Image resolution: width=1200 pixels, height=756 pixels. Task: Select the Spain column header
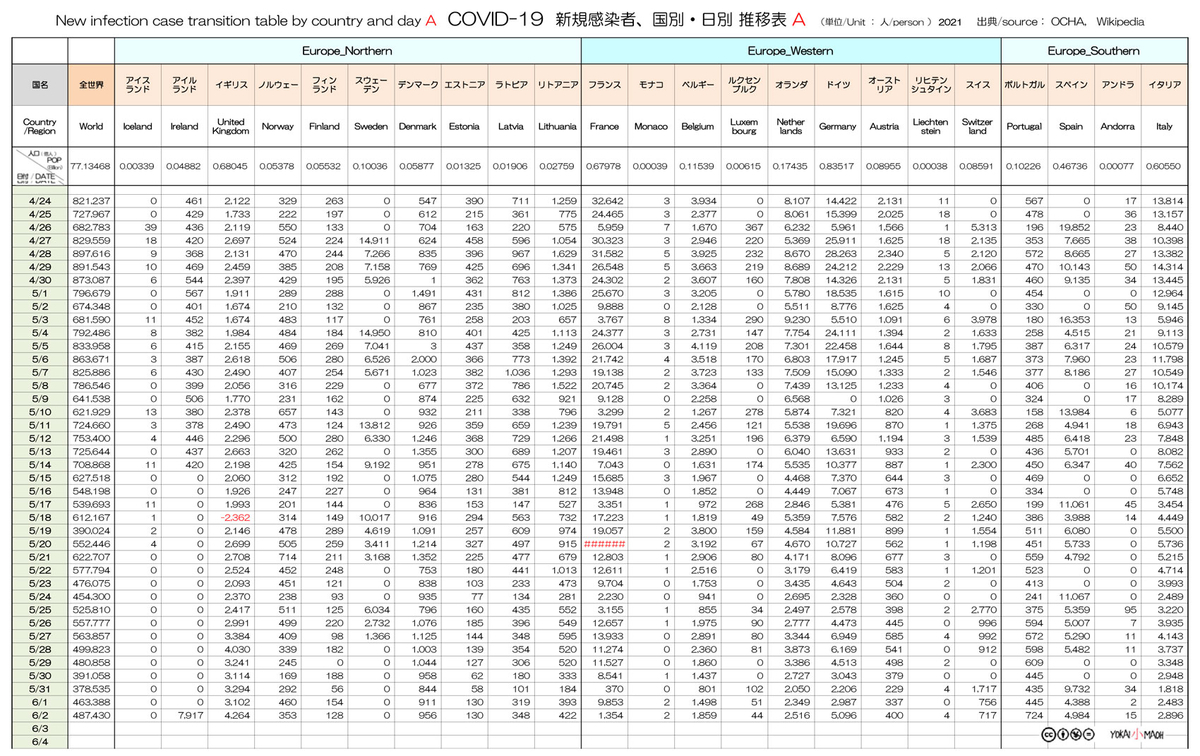pyautogui.click(x=1070, y=127)
